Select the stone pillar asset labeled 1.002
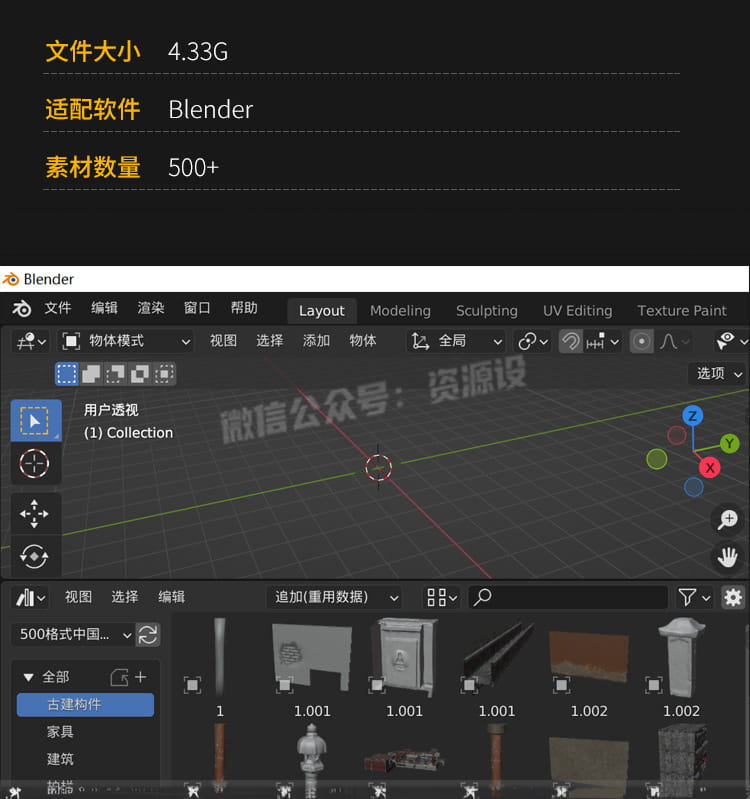 pos(681,658)
